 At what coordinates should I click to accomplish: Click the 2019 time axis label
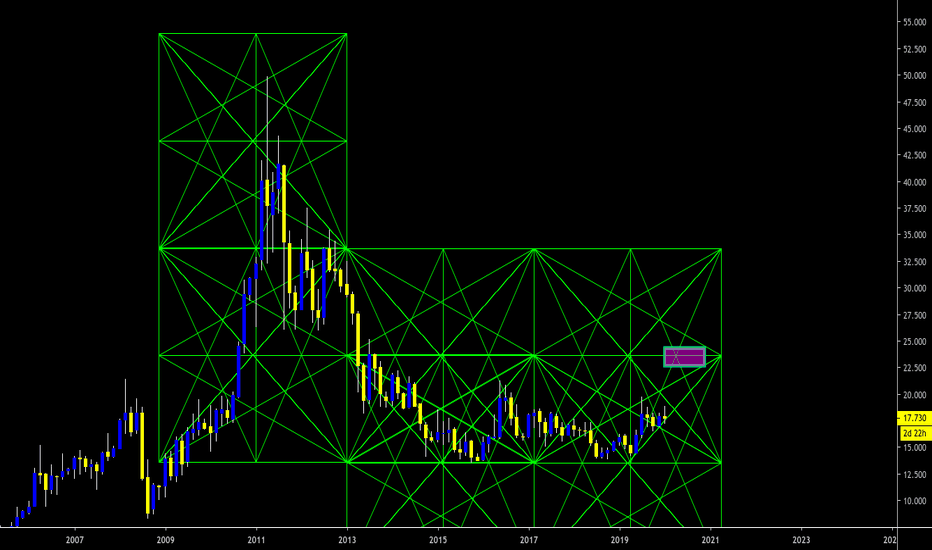tap(620, 540)
